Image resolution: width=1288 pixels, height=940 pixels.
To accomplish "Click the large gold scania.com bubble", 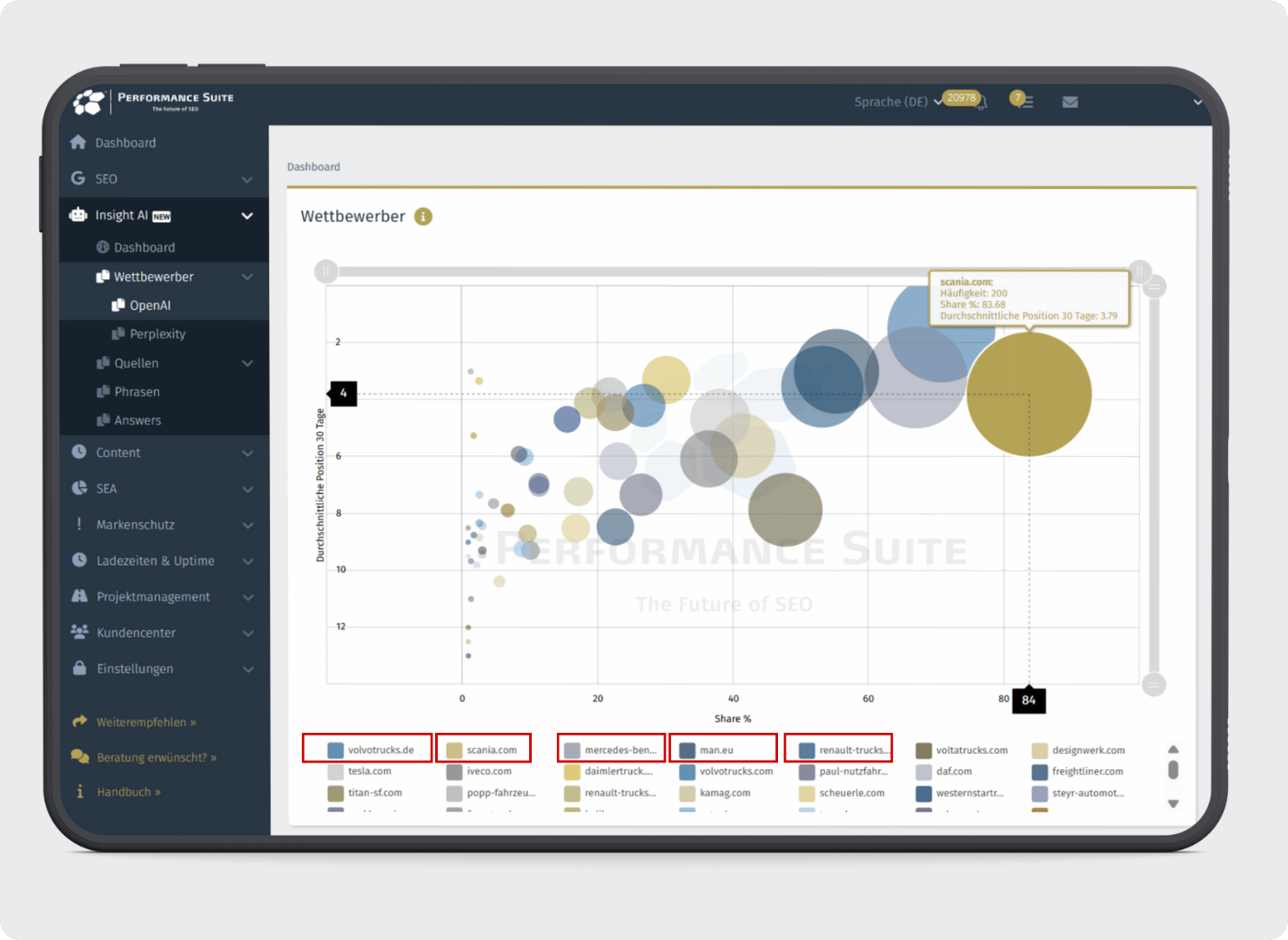I will tap(1029, 393).
